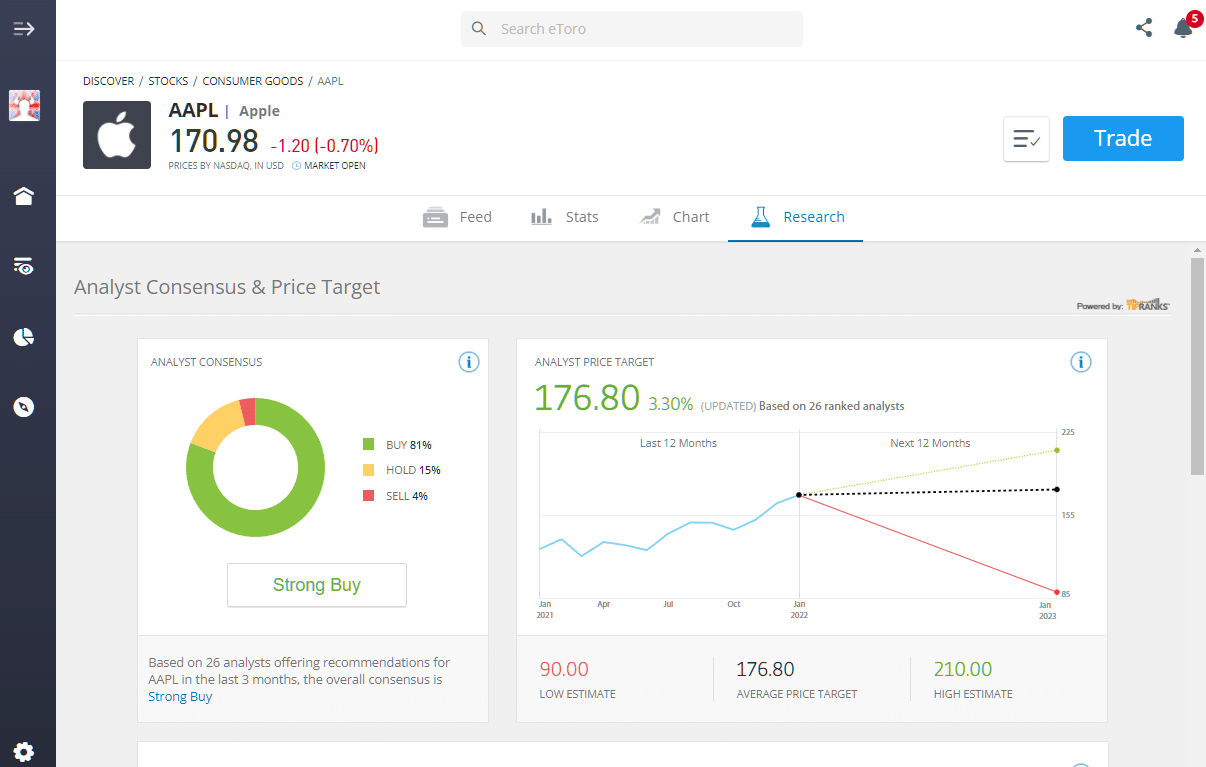This screenshot has width=1206, height=767.
Task: Click the MARKET OPEN status text
Action: [335, 166]
